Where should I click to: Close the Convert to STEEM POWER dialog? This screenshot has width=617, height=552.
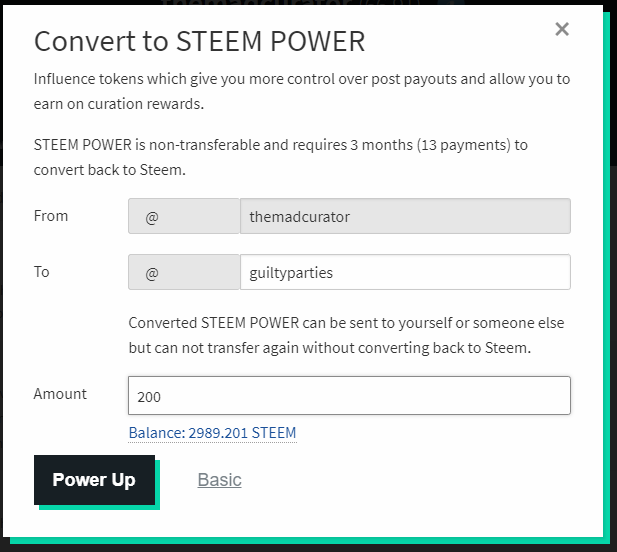coord(562,30)
